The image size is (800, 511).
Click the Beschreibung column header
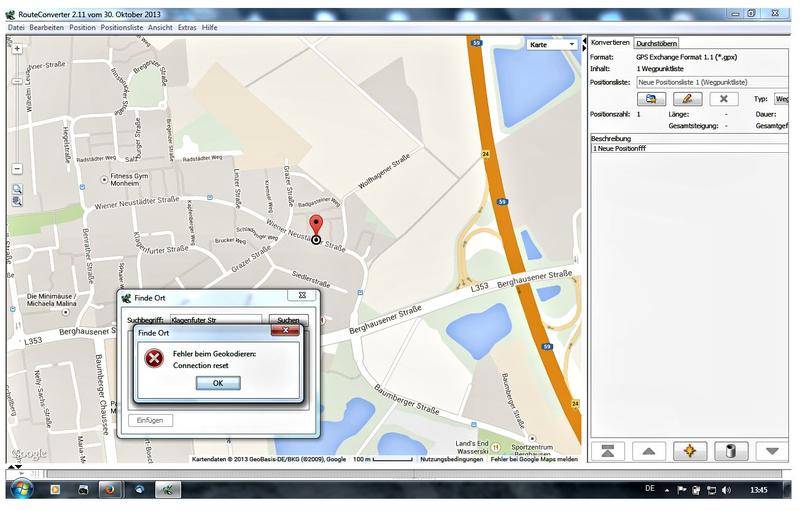[689, 138]
